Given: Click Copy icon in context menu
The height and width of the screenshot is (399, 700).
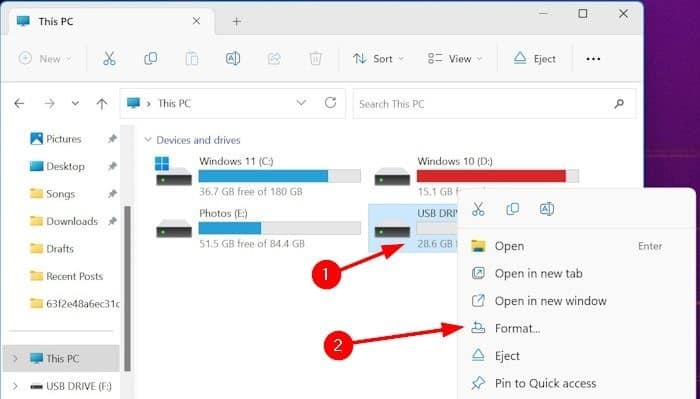Looking at the screenshot, I should pos(512,209).
